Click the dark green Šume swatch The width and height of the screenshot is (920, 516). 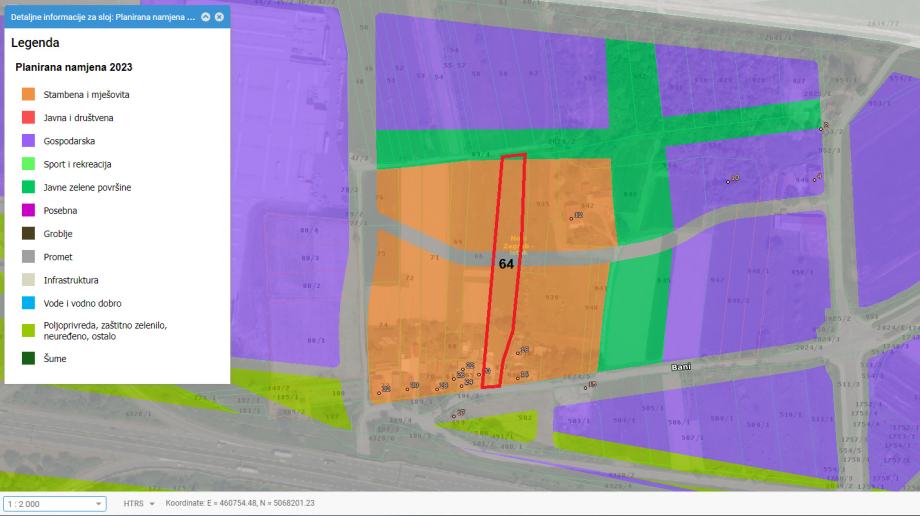[x=28, y=358]
